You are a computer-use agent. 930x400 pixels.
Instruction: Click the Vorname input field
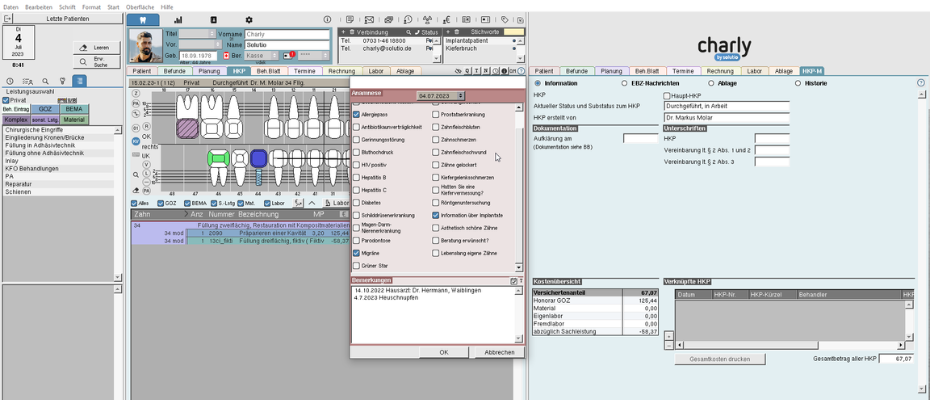(287, 34)
